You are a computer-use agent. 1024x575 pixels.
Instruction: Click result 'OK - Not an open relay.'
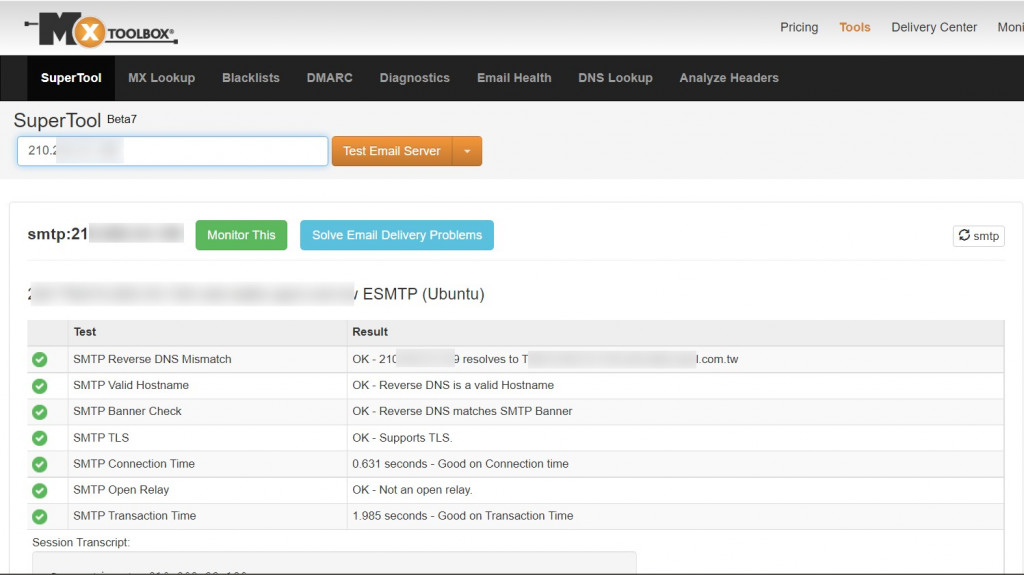pos(412,490)
